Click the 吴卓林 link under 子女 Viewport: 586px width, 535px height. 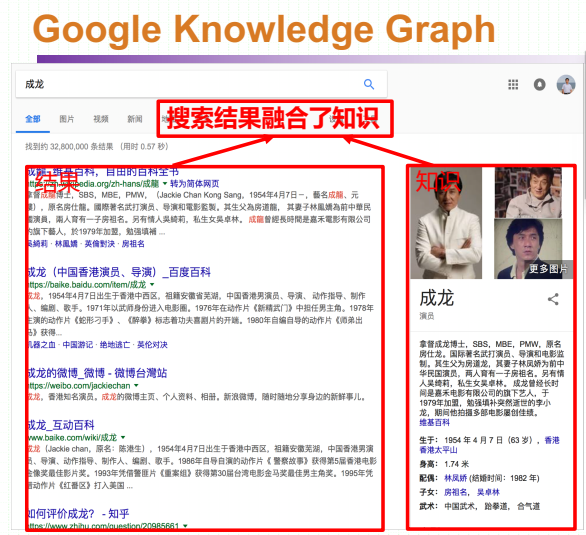coord(488,492)
